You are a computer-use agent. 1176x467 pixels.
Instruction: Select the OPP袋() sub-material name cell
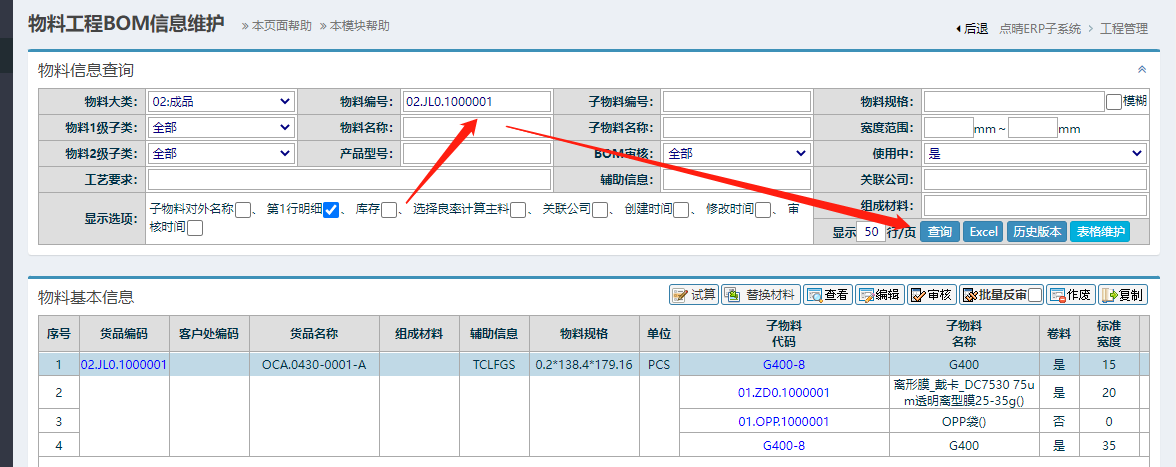click(x=964, y=421)
